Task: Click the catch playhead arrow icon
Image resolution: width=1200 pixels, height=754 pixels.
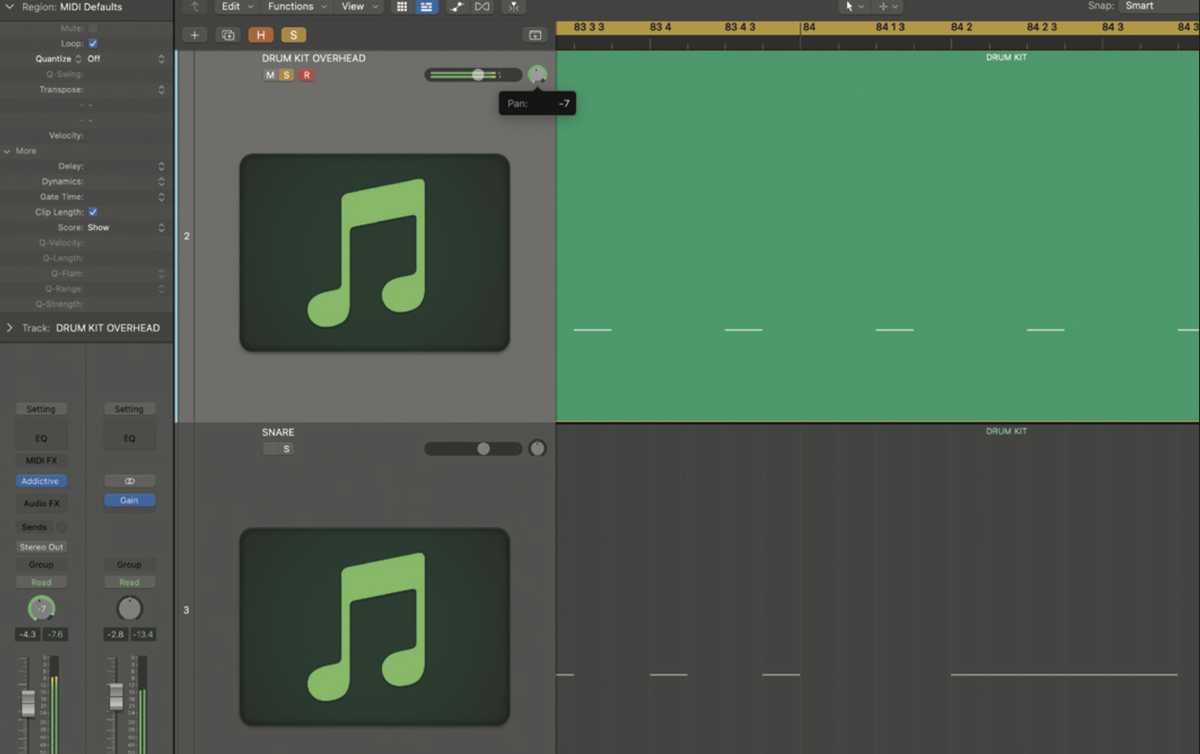Action: tap(193, 7)
